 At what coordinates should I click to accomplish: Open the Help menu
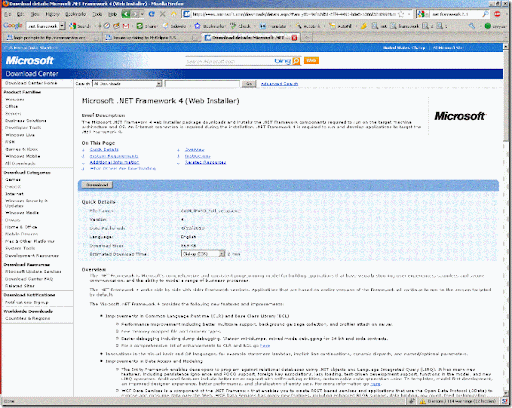pos(113,14)
